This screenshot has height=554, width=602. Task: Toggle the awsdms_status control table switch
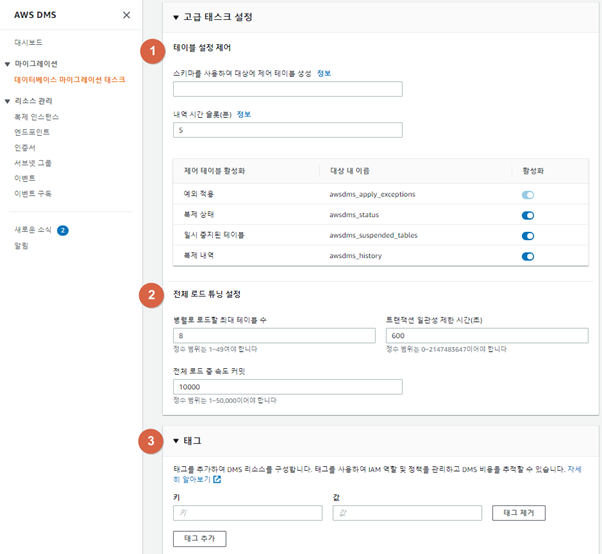tap(528, 215)
